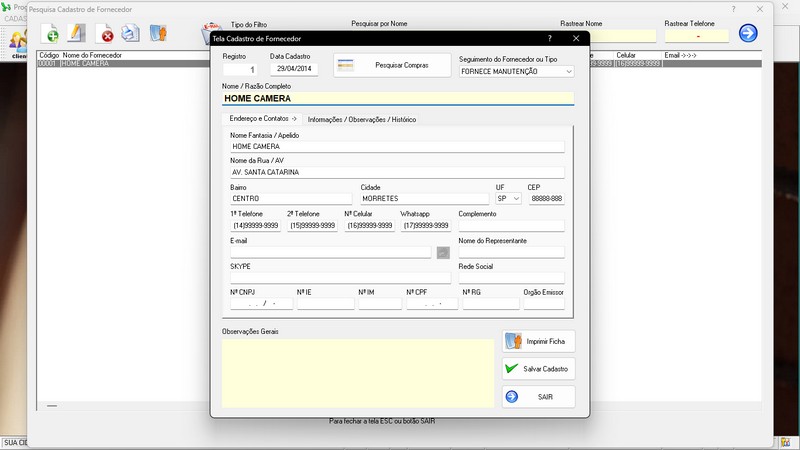The image size is (800, 450).
Task: Click the Nome do Fornecedor column header
Action: click(x=92, y=55)
